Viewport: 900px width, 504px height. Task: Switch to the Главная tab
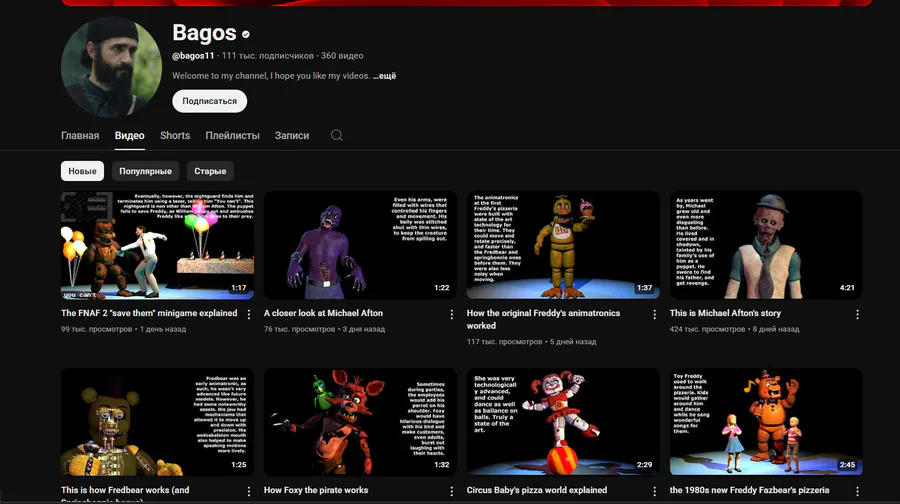click(80, 135)
